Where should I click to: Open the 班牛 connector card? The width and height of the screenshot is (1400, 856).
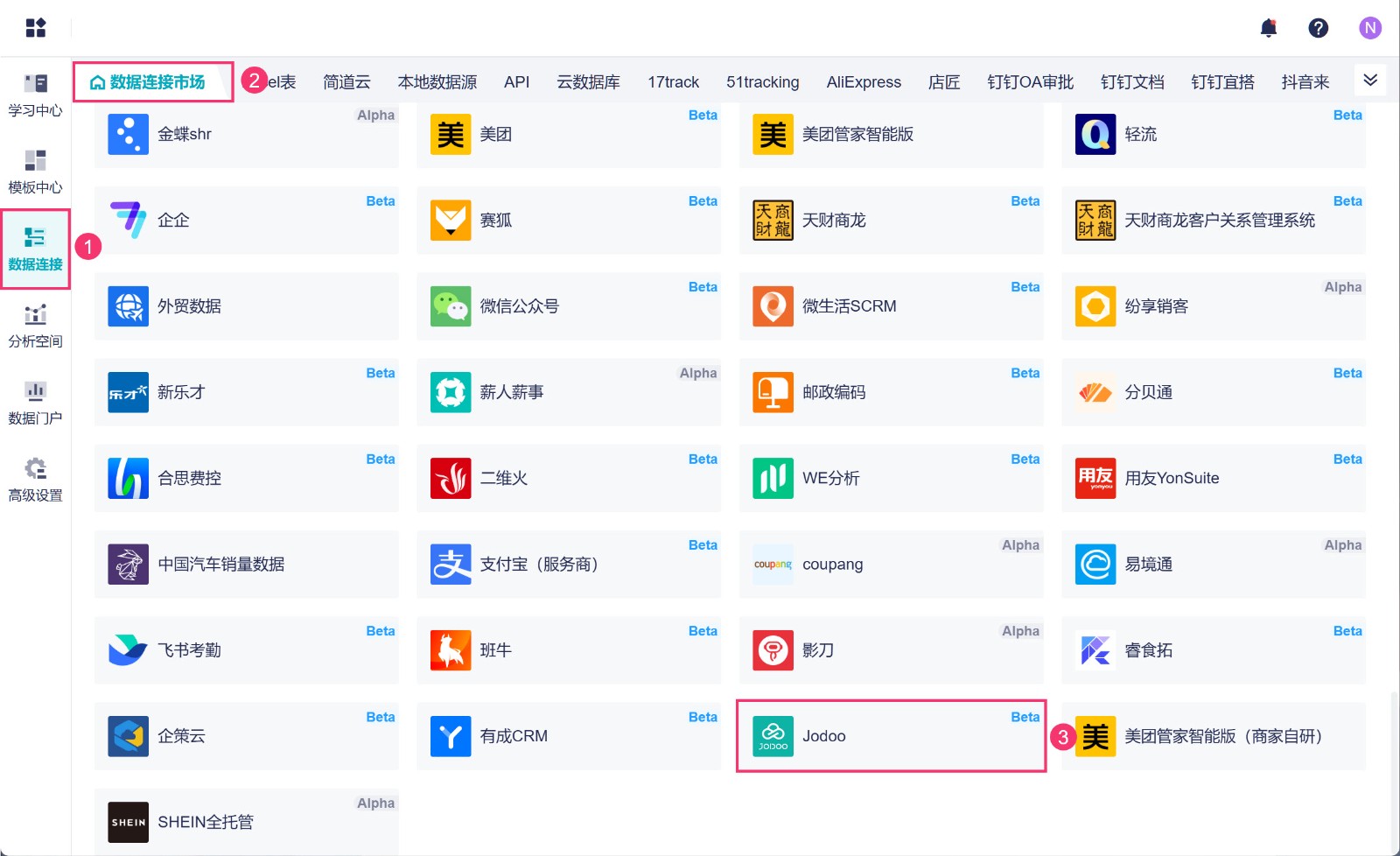569,650
